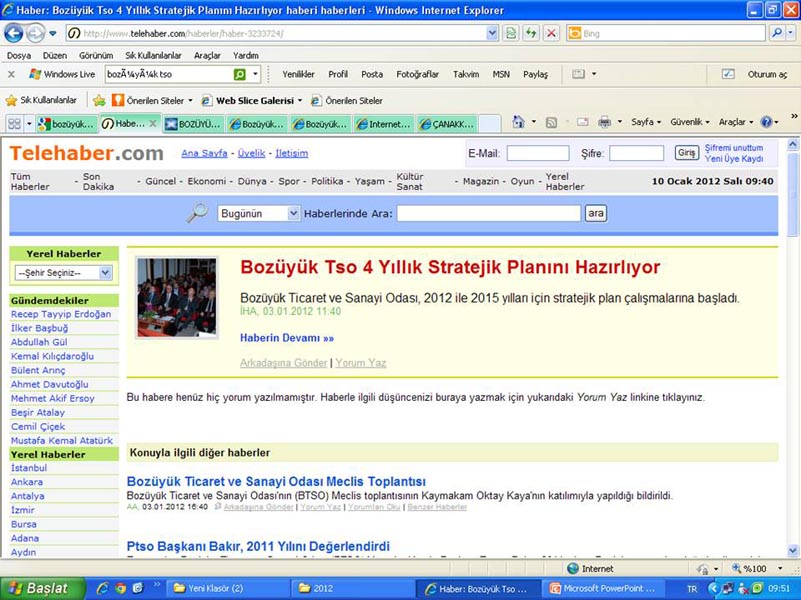Expand the Bing search options dropdown
The height and width of the screenshot is (600, 801).
[790, 33]
